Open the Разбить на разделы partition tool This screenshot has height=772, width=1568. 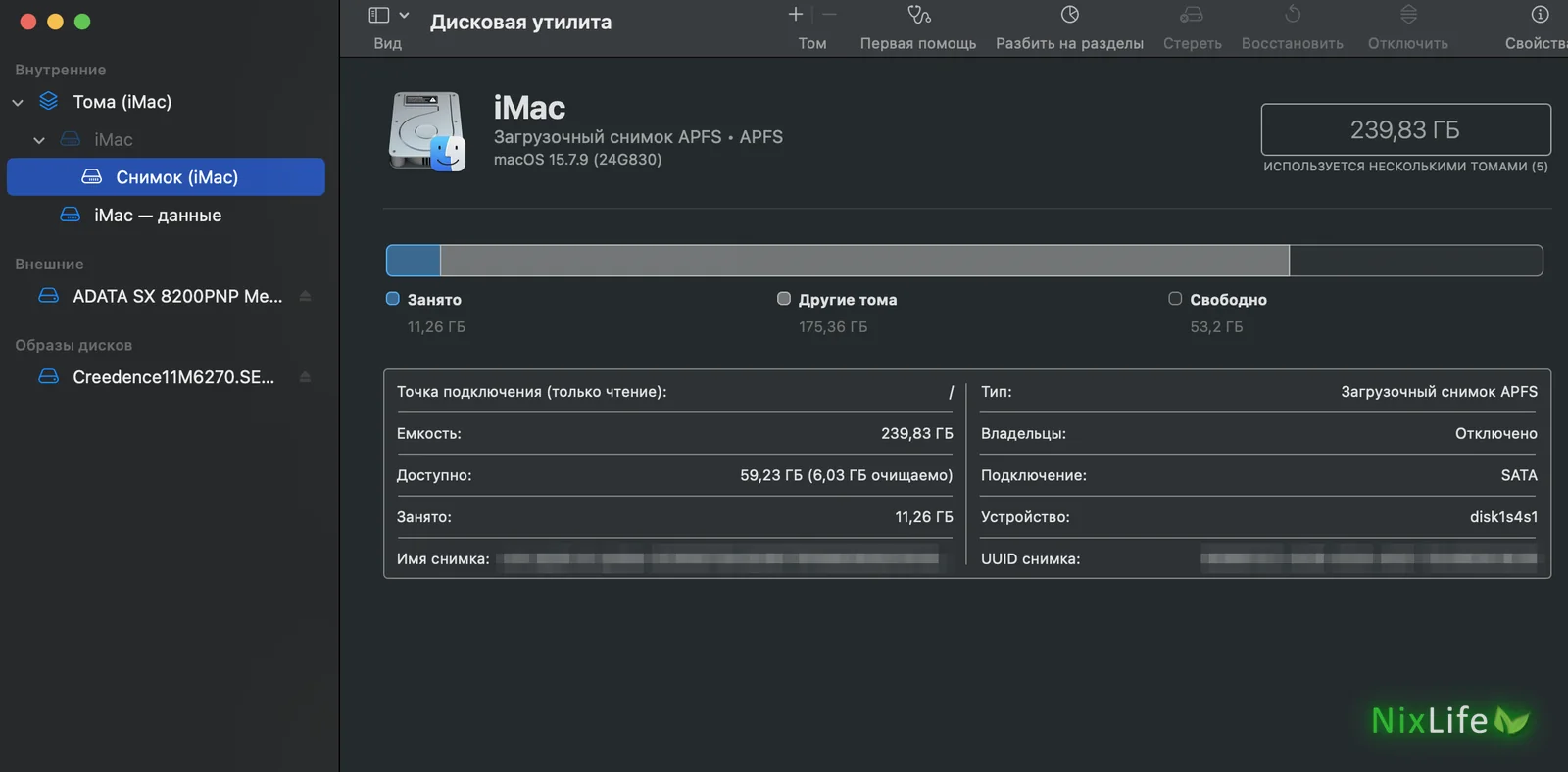(x=1070, y=14)
